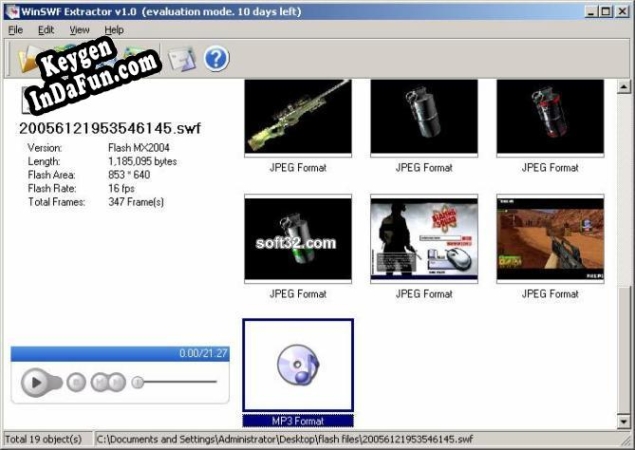Open the View menu
Image resolution: width=635 pixels, height=450 pixels.
pyautogui.click(x=79, y=30)
